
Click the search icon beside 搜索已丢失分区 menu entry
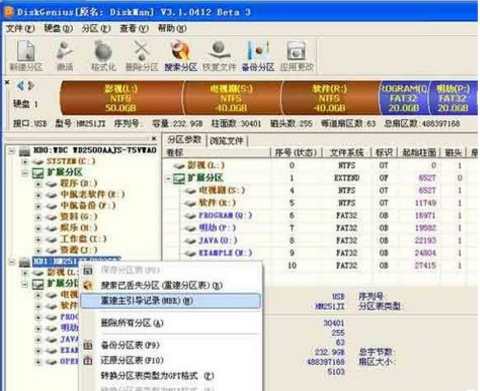[88, 285]
